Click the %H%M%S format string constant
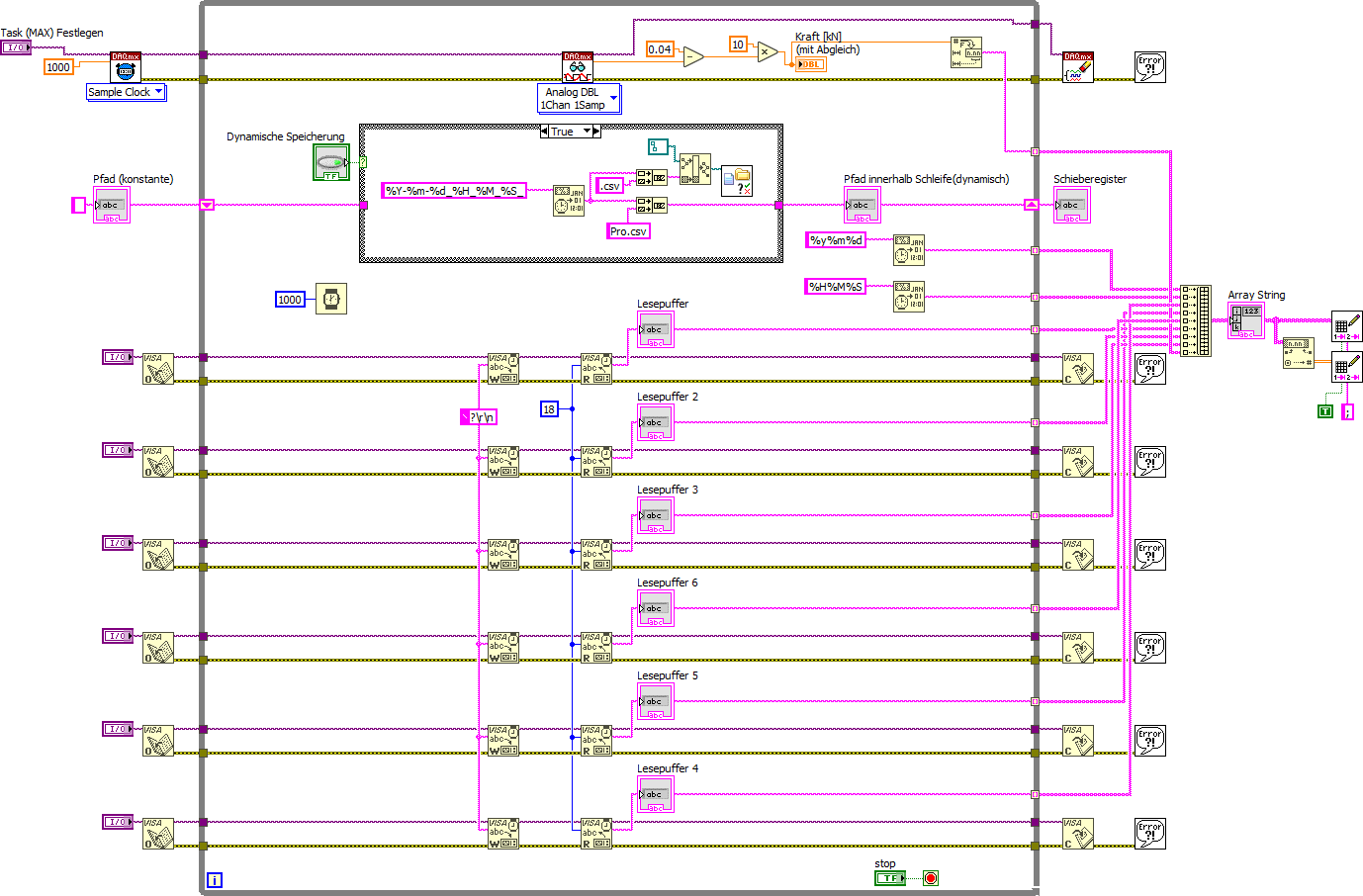This screenshot has height=896, width=1363. 836,287
